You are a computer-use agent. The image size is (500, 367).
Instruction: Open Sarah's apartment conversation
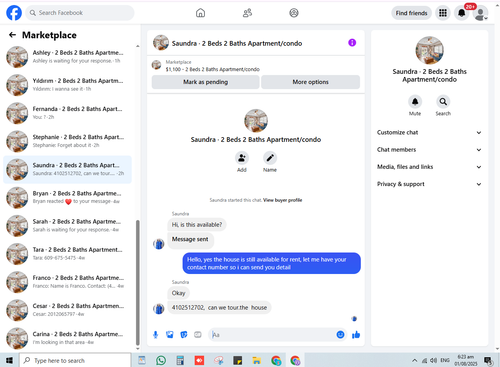(x=67, y=226)
